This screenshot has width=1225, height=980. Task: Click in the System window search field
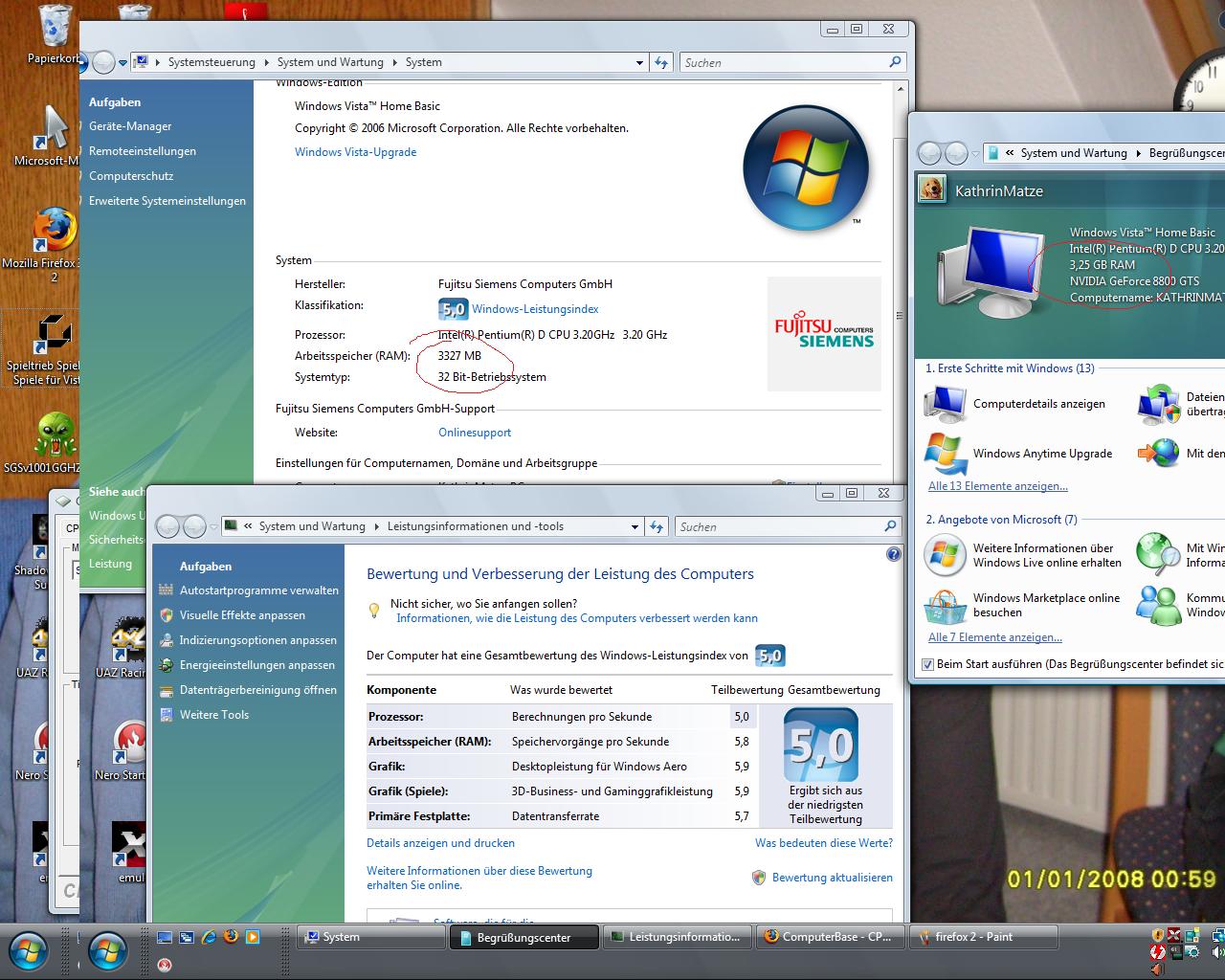pos(791,62)
